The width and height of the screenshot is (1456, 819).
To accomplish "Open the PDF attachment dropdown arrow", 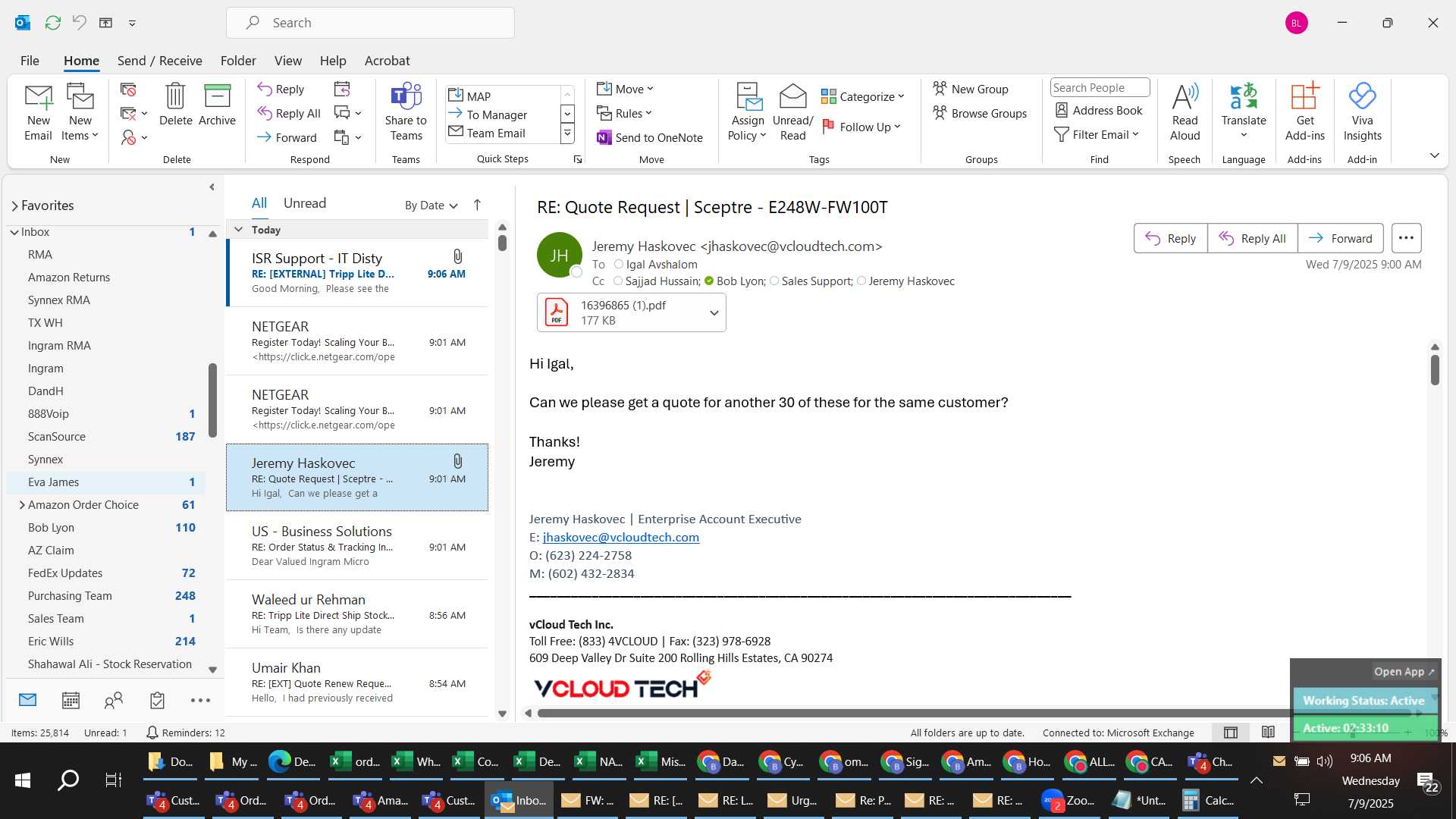I will coord(714,312).
